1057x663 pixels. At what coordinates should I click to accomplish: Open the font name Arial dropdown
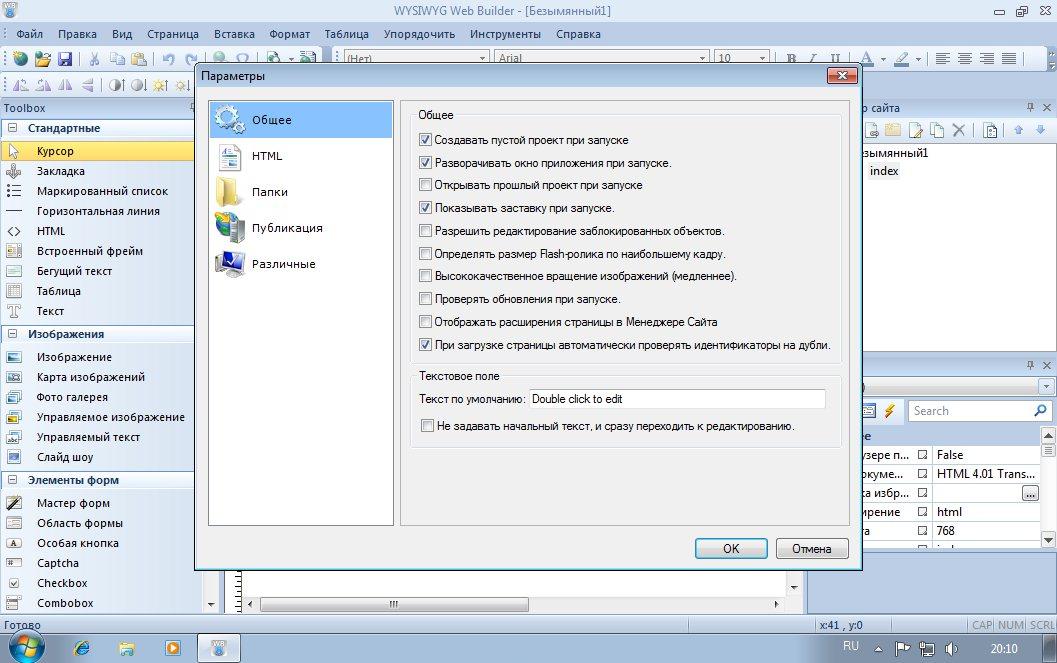click(702, 58)
